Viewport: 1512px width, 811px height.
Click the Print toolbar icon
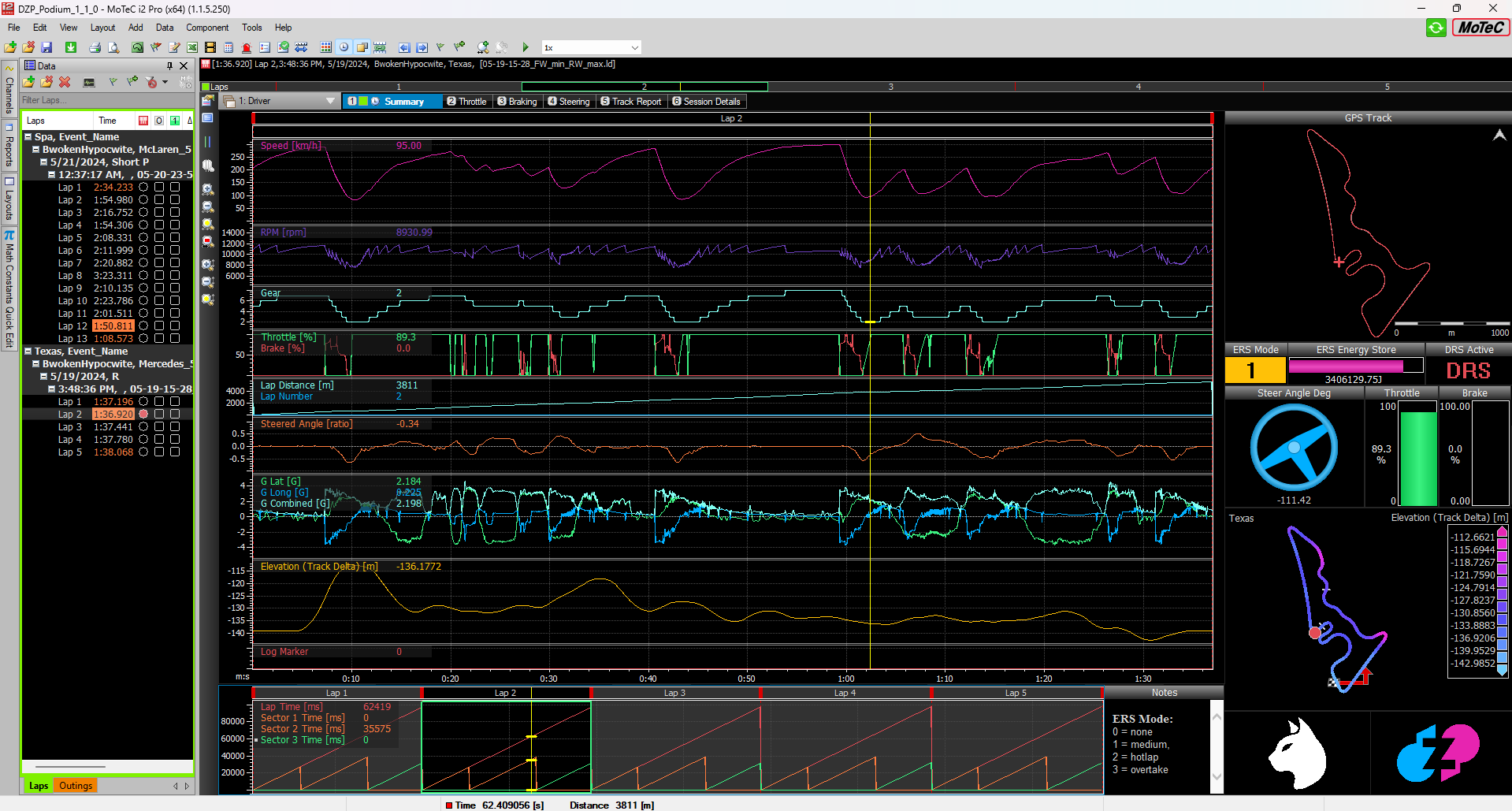[95, 47]
